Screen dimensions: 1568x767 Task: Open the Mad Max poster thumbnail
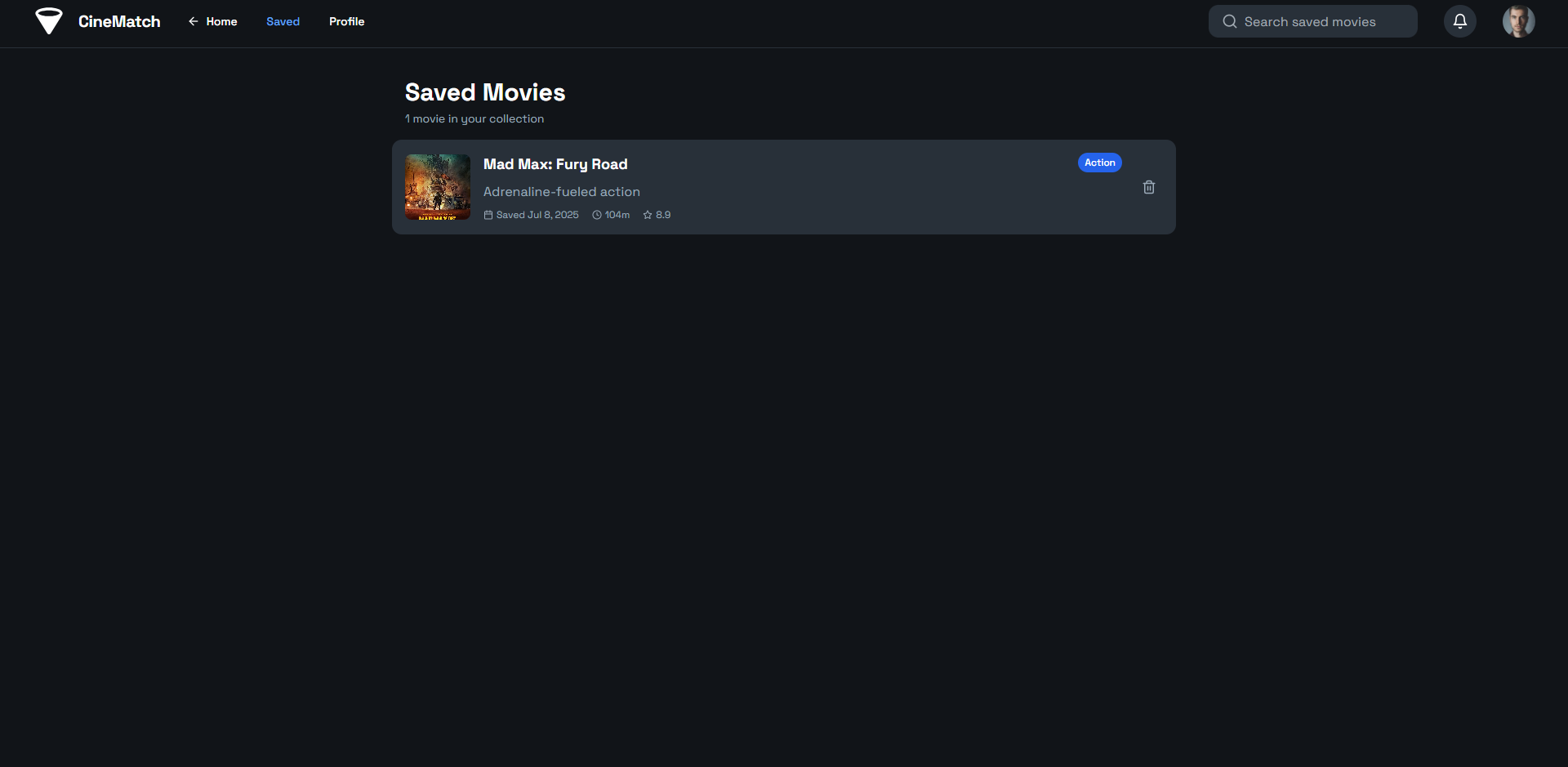tap(437, 187)
